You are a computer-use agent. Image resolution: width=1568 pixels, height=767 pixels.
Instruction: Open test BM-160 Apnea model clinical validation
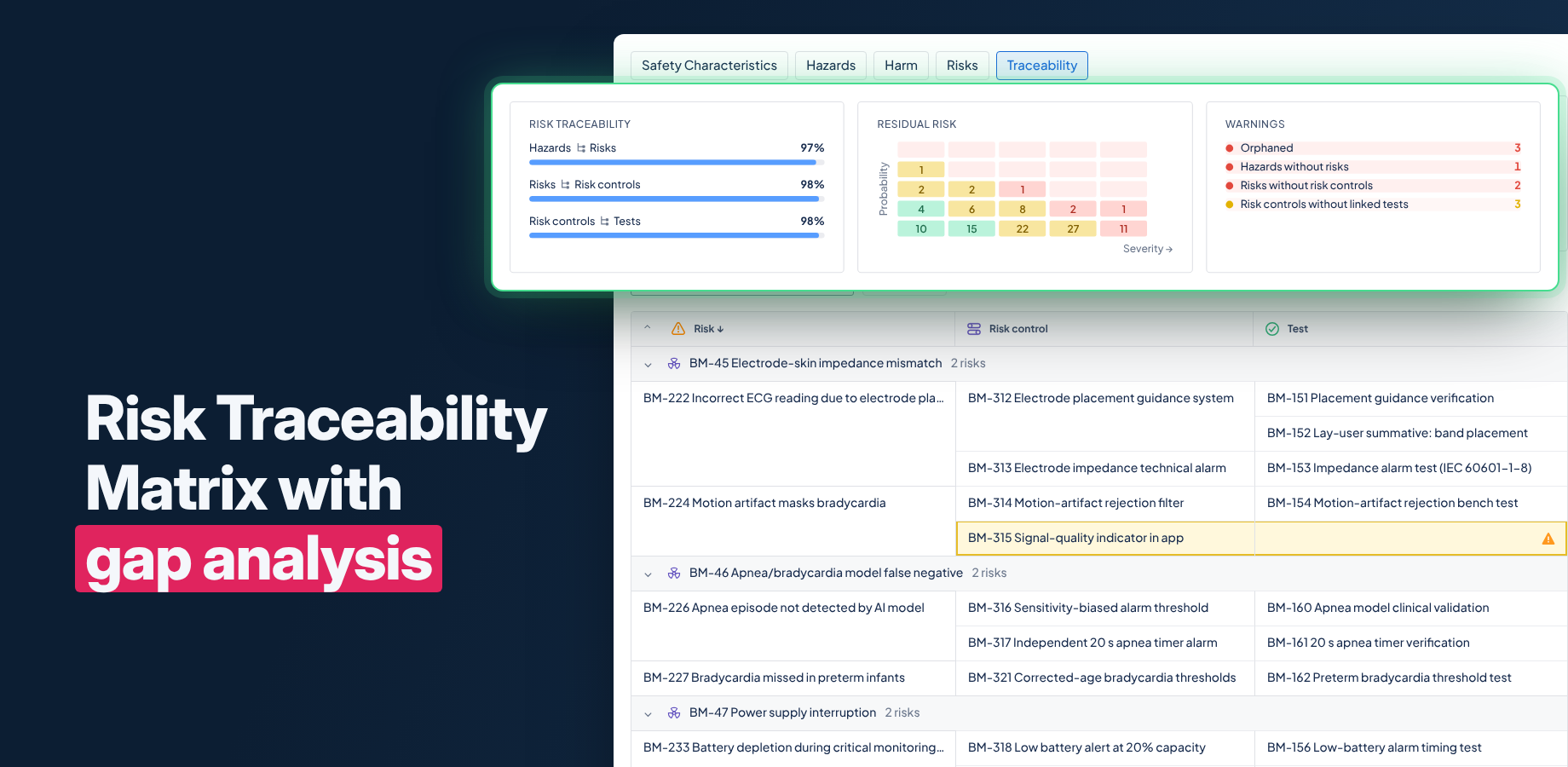[1378, 608]
